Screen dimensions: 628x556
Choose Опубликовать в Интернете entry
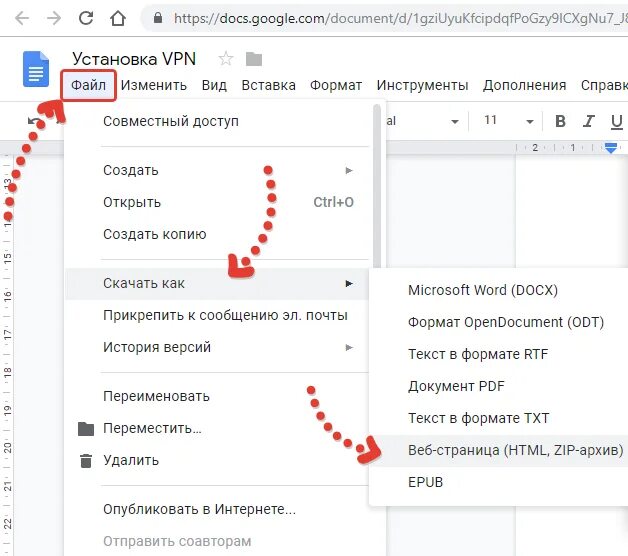point(217,510)
